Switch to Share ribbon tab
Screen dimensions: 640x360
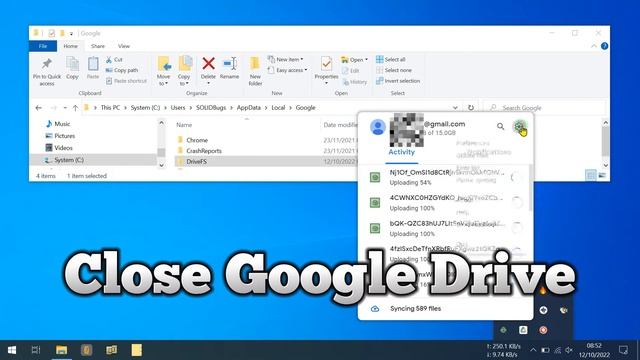click(98, 46)
